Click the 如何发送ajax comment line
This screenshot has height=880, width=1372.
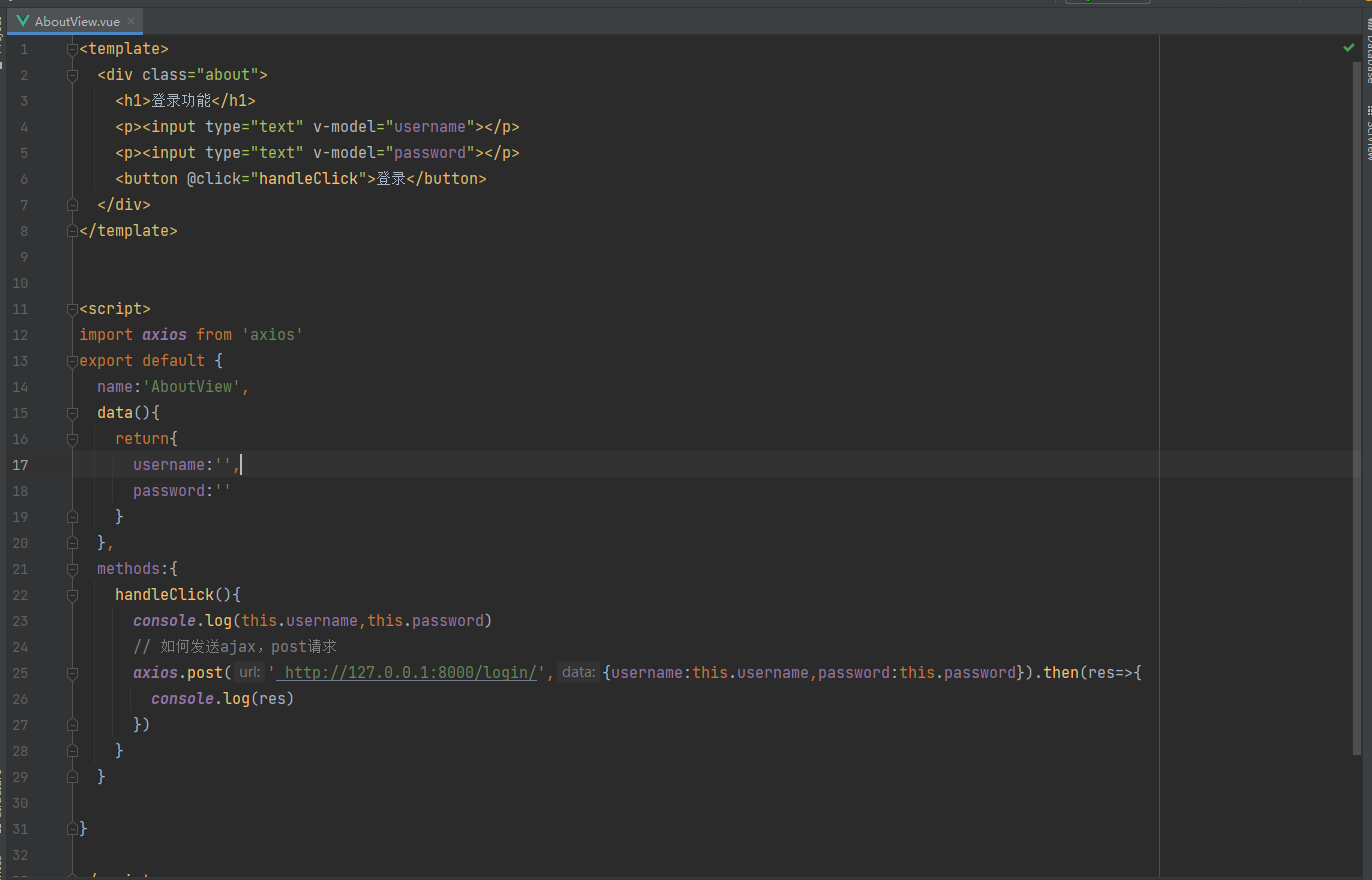click(235, 647)
